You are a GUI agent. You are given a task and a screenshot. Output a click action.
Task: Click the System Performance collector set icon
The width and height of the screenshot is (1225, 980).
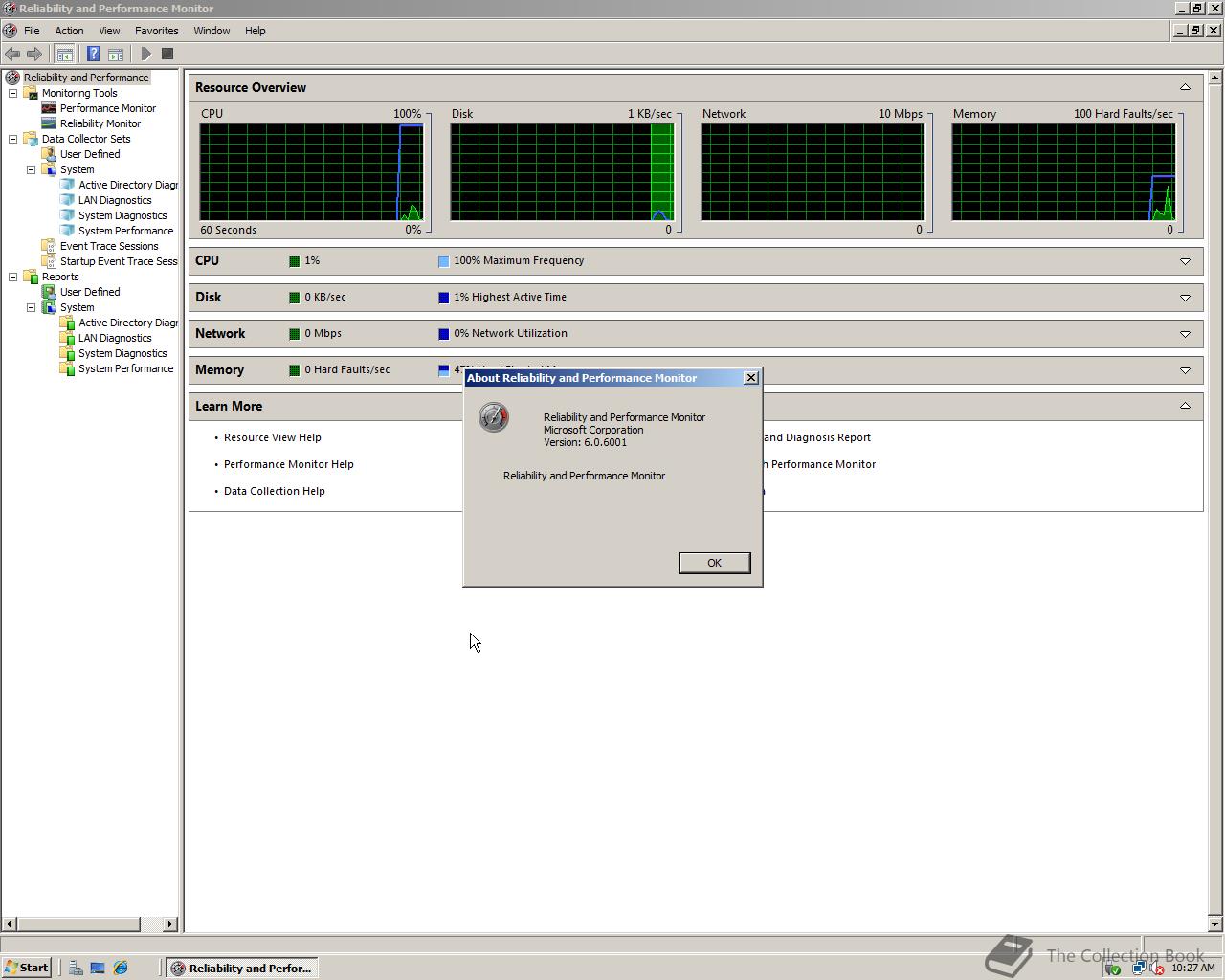(x=67, y=231)
